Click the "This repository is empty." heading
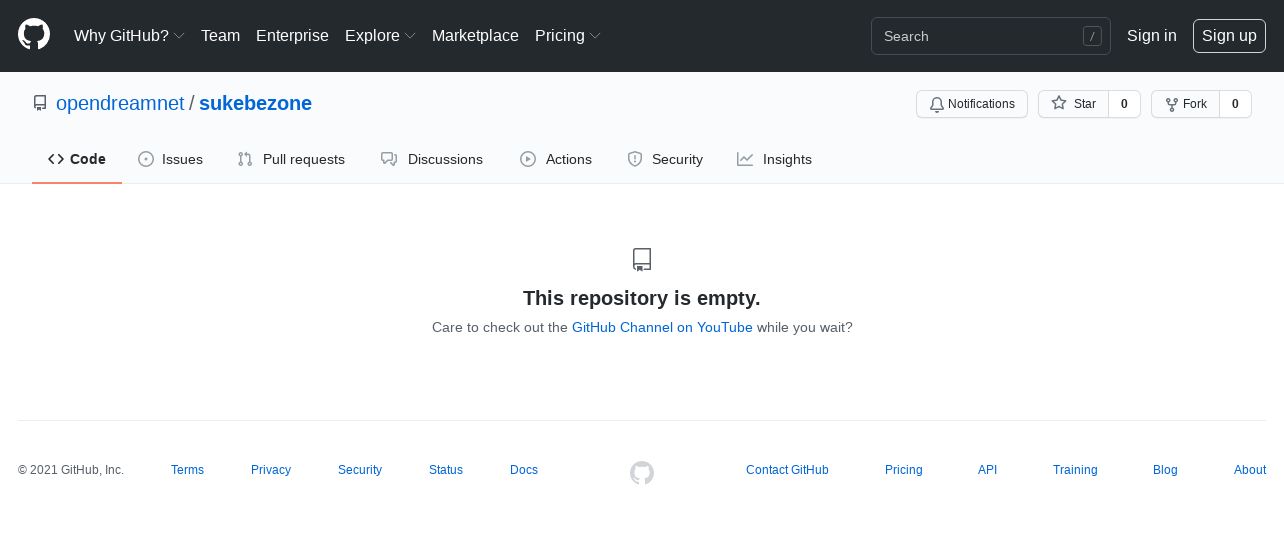The height and width of the screenshot is (535, 1284). (642, 298)
